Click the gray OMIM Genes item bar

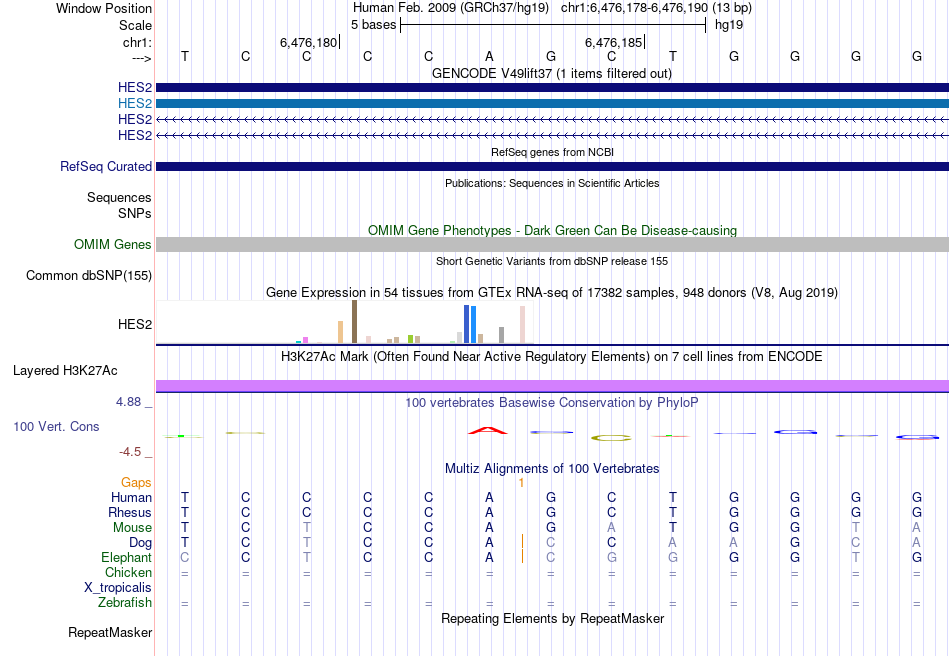pos(552,245)
